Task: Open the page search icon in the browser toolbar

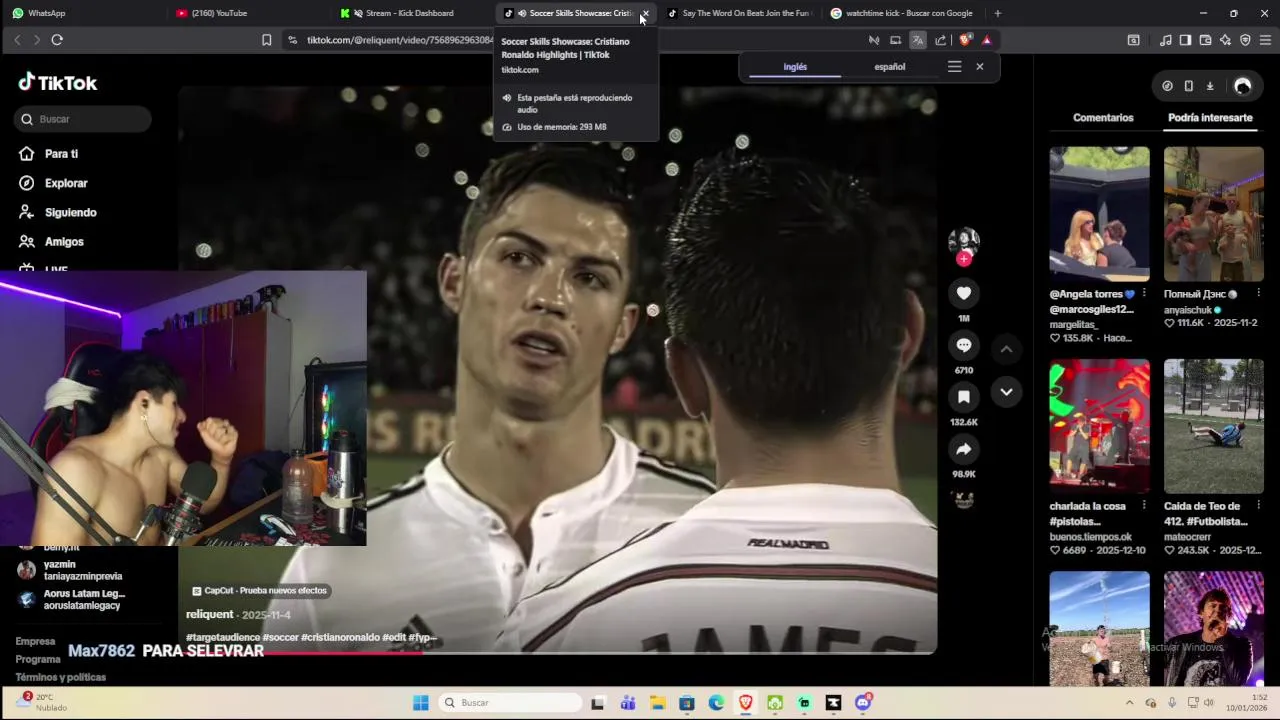Action: [1133, 40]
